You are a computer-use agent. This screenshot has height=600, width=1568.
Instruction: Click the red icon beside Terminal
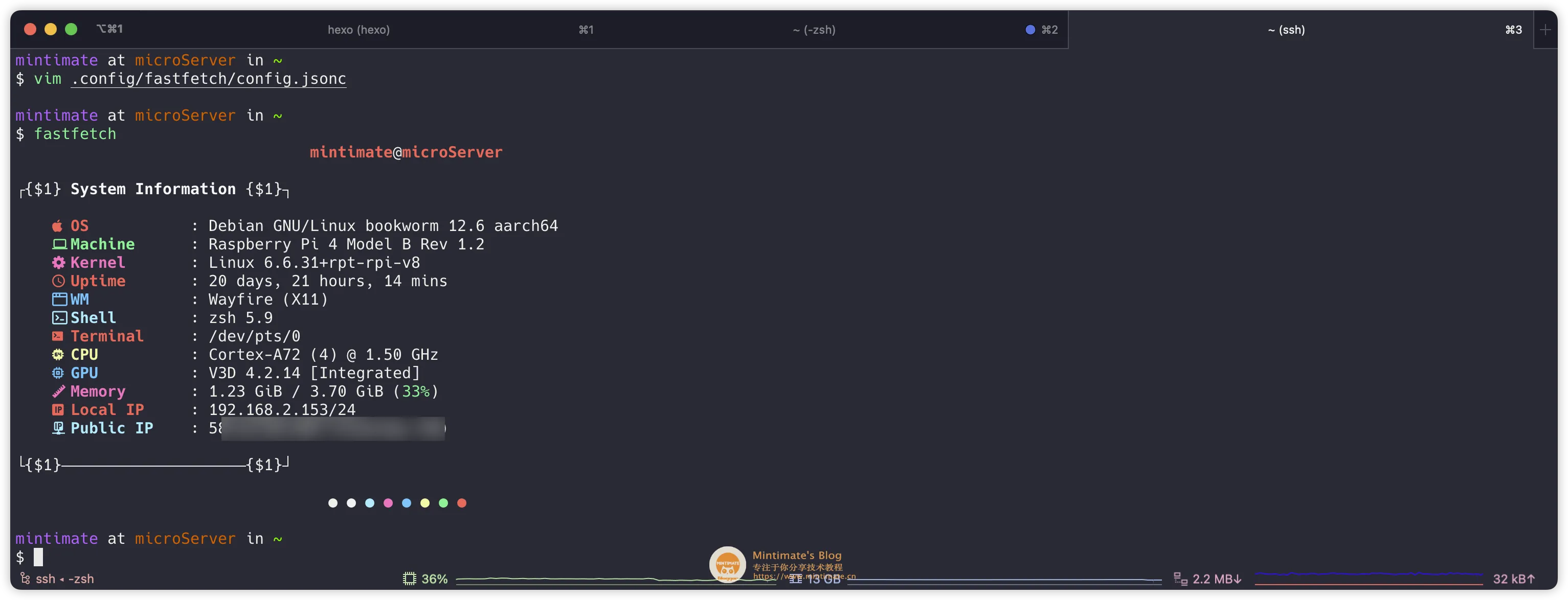(58, 336)
